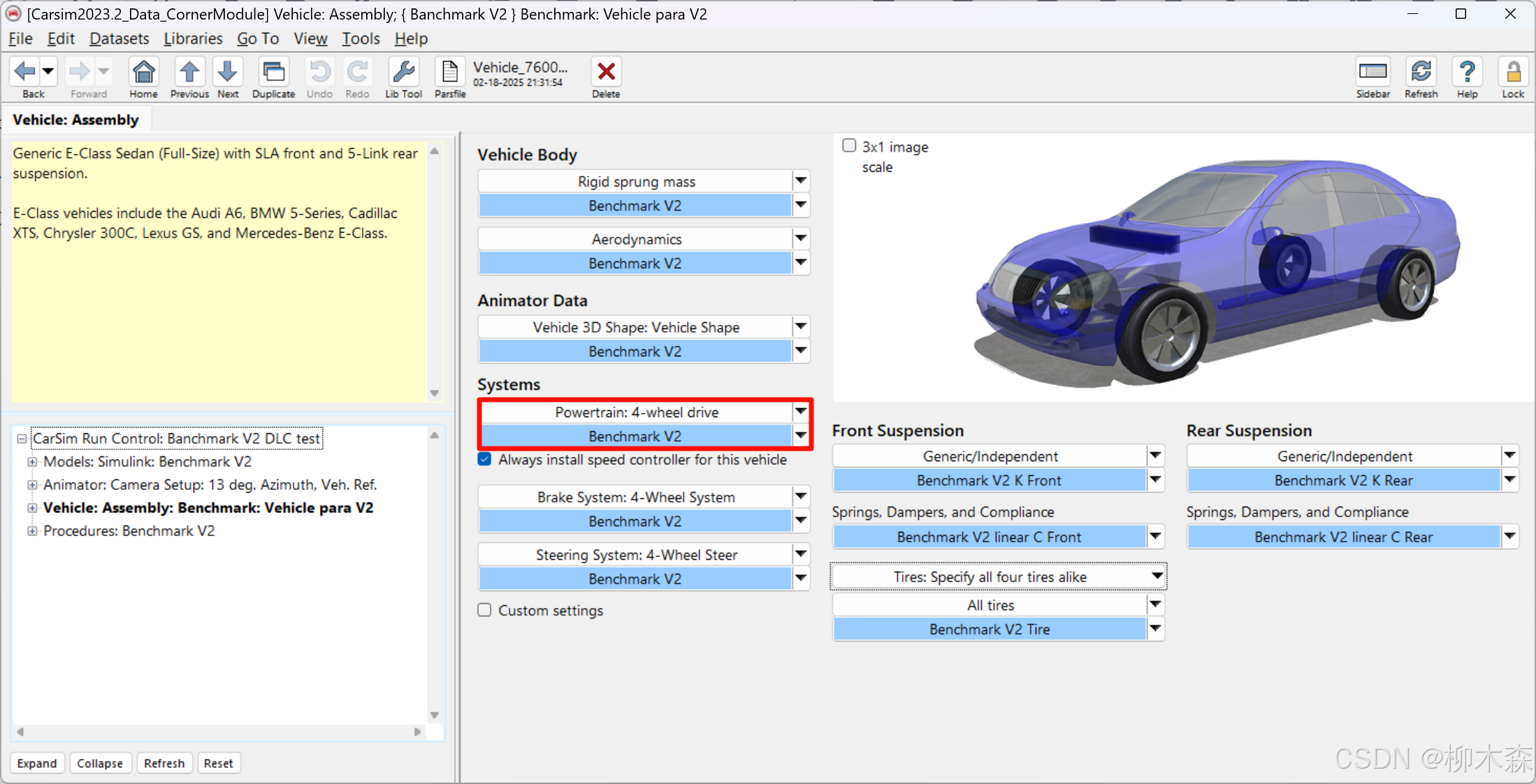
Task: Click the red Delete X icon
Action: coord(606,73)
